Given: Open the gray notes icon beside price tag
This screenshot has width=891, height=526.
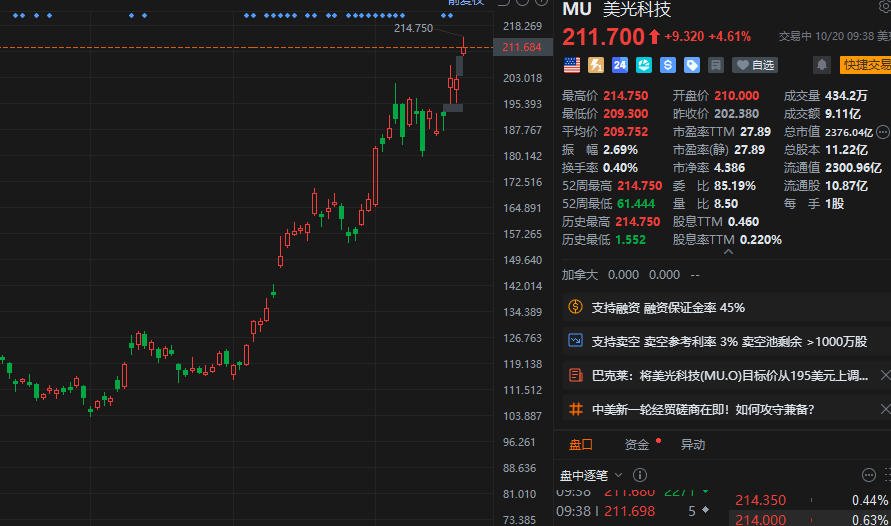Looking at the screenshot, I should click(x=715, y=65).
